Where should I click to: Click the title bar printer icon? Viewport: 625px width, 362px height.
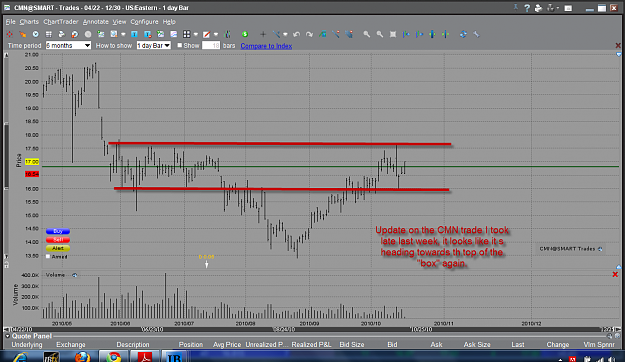[539, 8]
